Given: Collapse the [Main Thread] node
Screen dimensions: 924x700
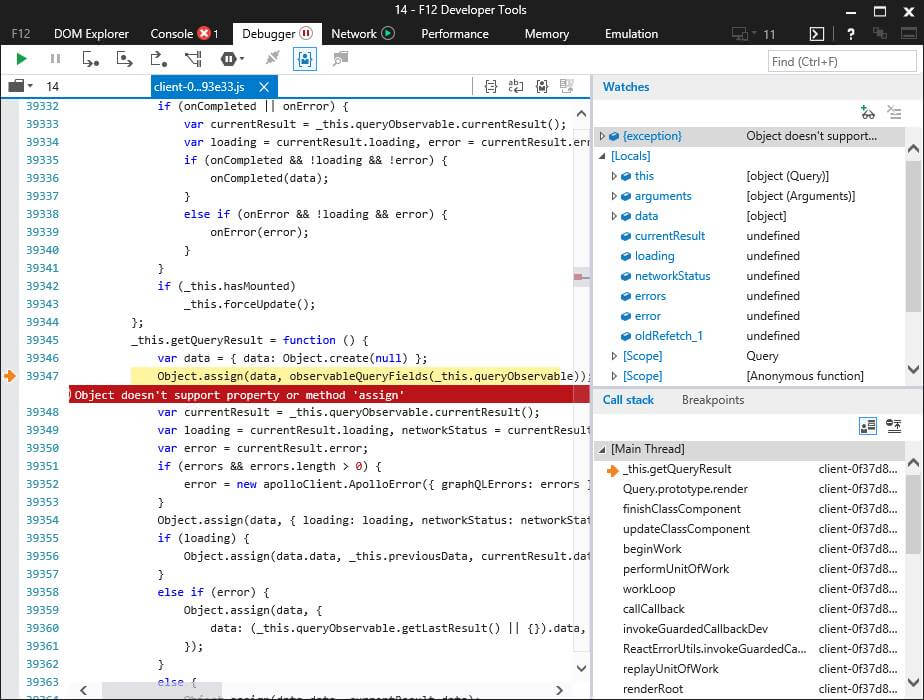Looking at the screenshot, I should 602,450.
